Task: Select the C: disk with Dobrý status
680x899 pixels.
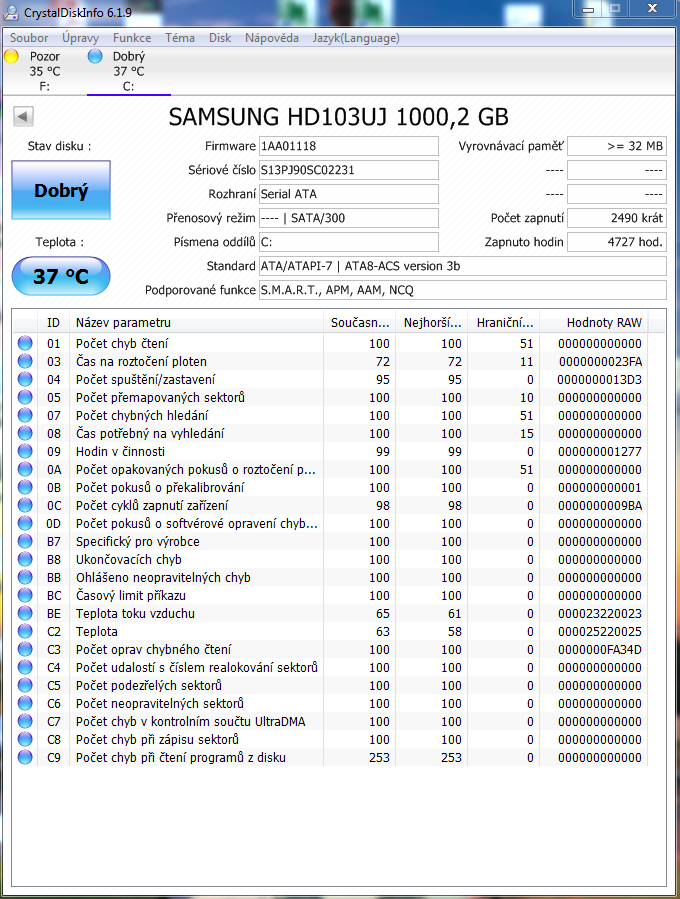Action: pos(128,71)
